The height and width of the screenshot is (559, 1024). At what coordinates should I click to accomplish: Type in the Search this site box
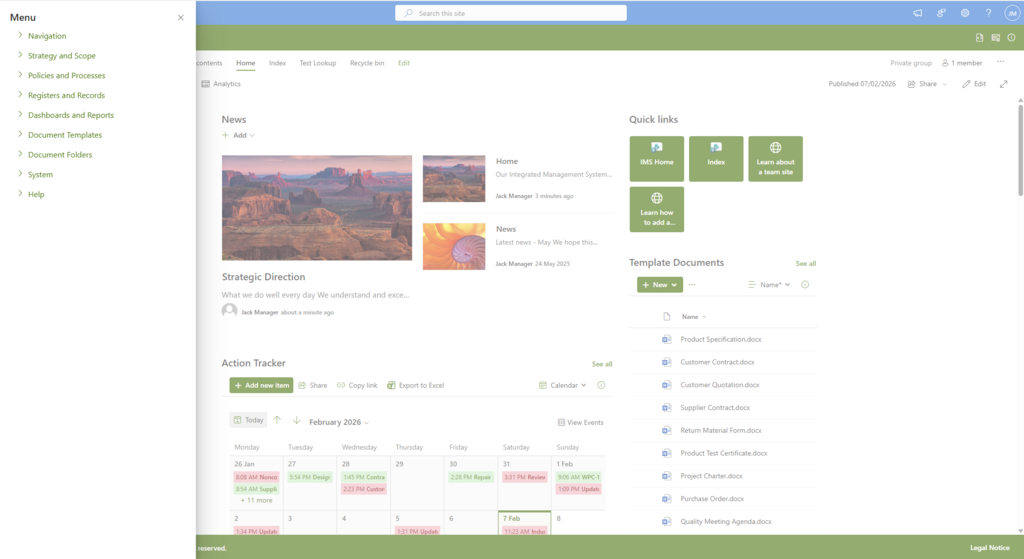pos(511,13)
